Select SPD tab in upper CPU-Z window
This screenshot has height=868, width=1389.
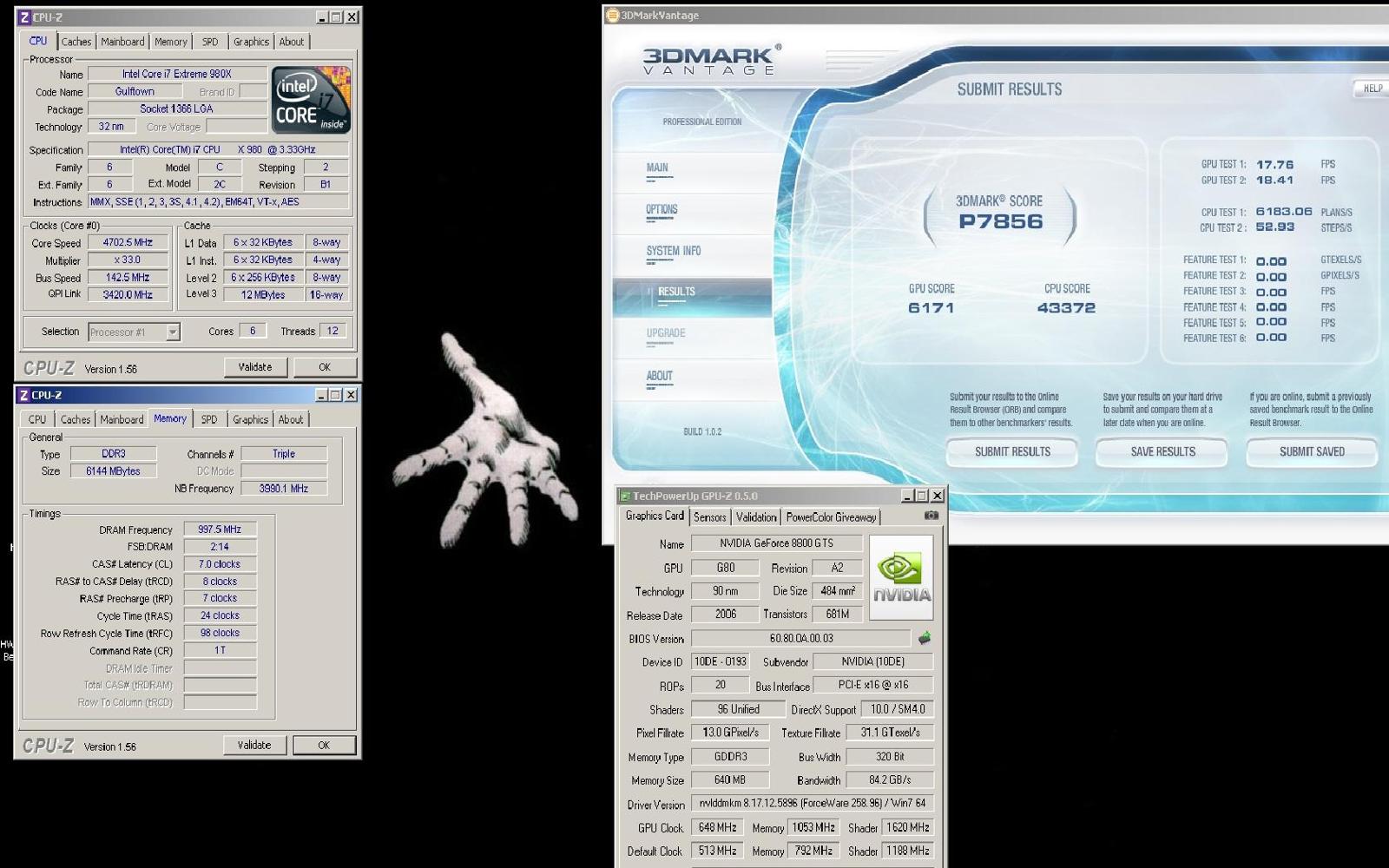coord(210,42)
